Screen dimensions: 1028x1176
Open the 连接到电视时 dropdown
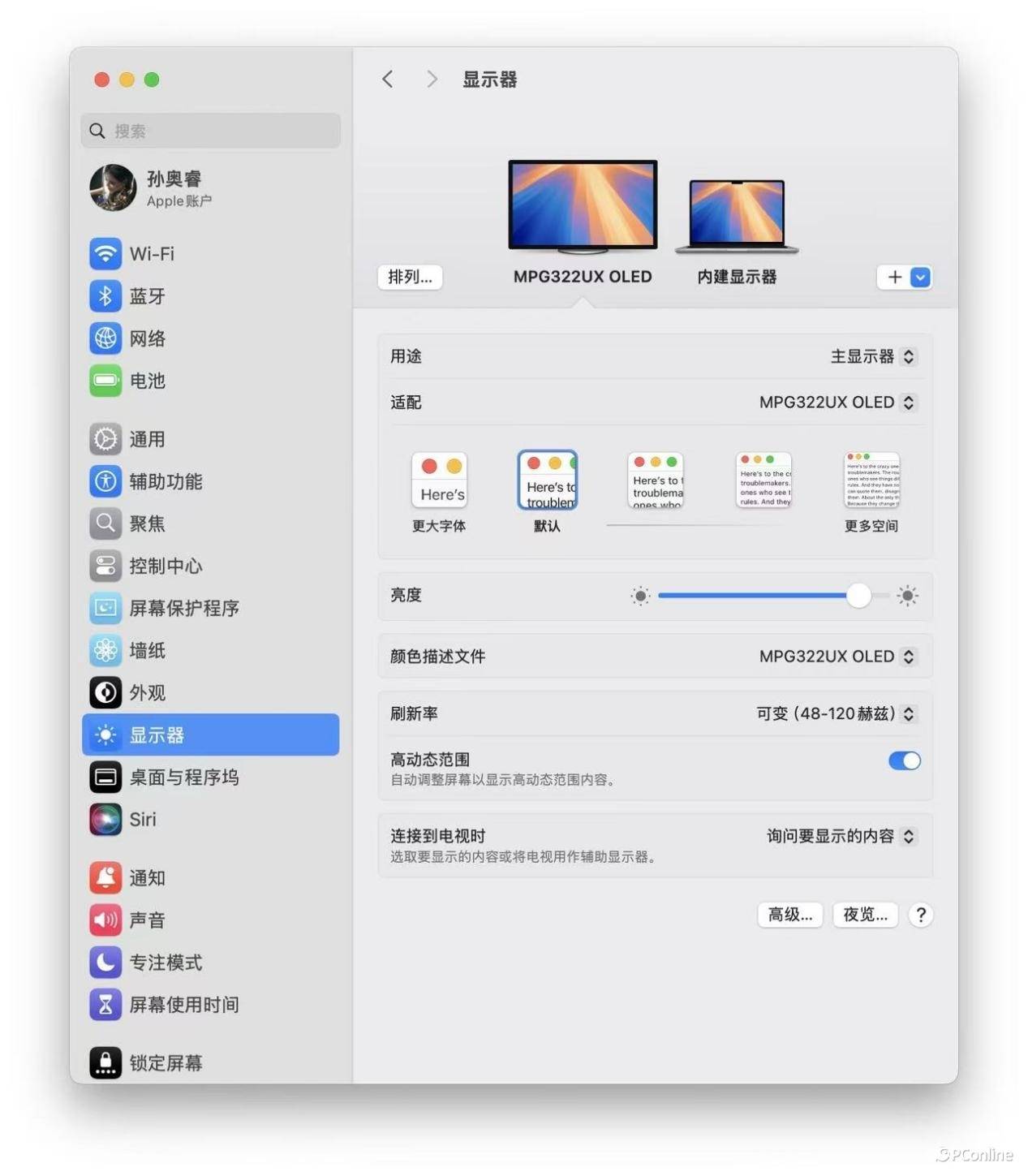click(842, 837)
